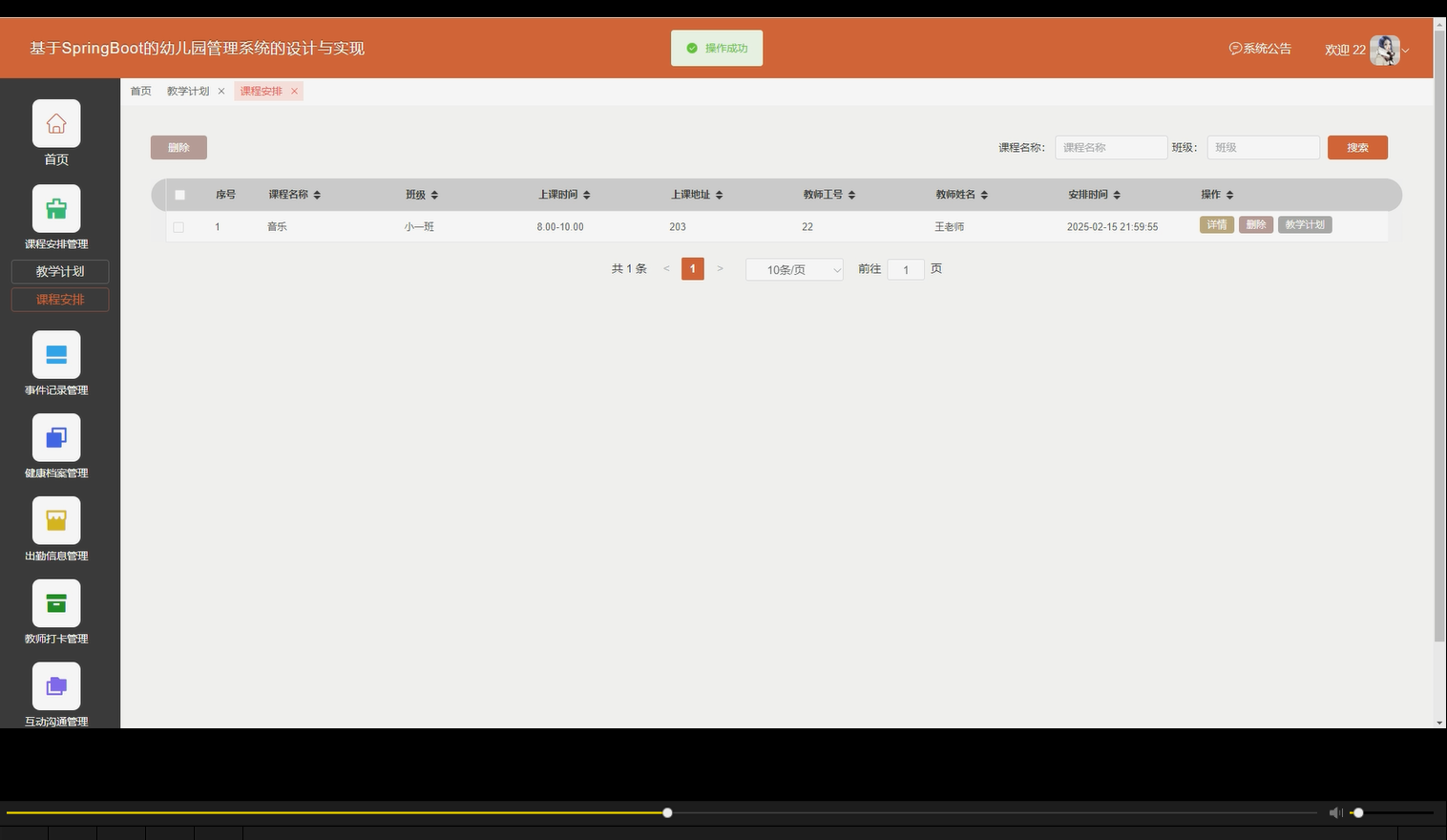The width and height of the screenshot is (1447, 840).
Task: Sort by 班级 column arrows
Action: [x=434, y=195]
